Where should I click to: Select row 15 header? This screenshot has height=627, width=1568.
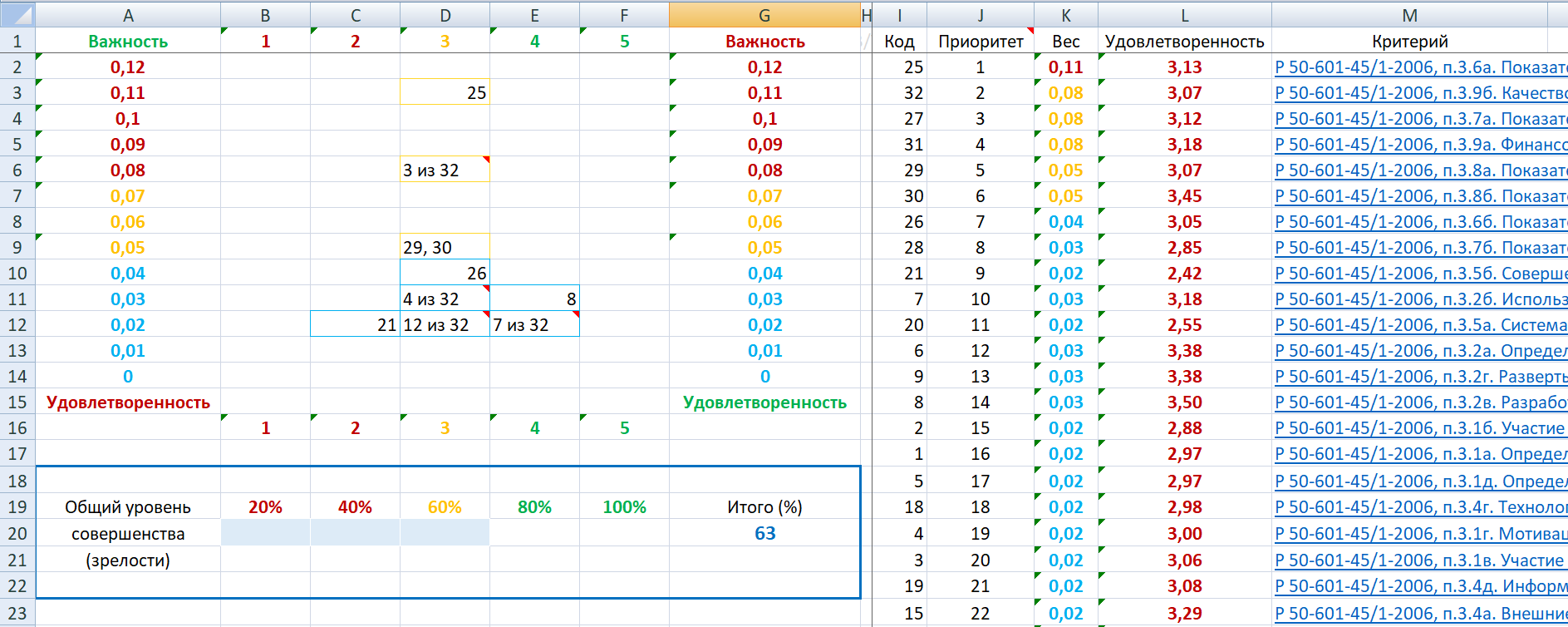point(17,402)
